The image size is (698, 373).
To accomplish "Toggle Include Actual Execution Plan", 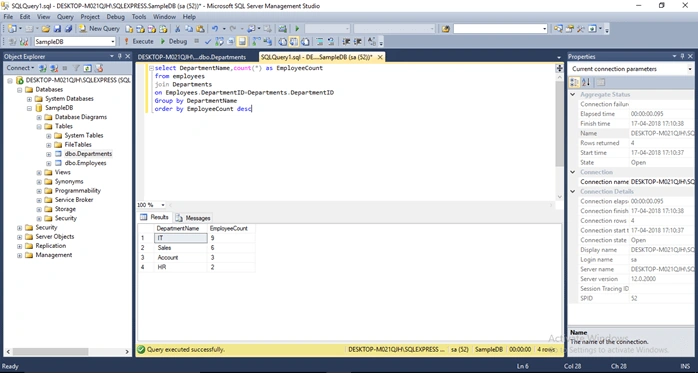I will coord(256,41).
